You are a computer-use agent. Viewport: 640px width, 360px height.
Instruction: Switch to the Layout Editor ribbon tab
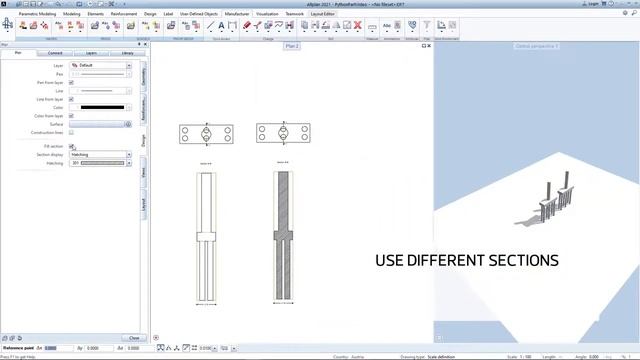coord(322,14)
